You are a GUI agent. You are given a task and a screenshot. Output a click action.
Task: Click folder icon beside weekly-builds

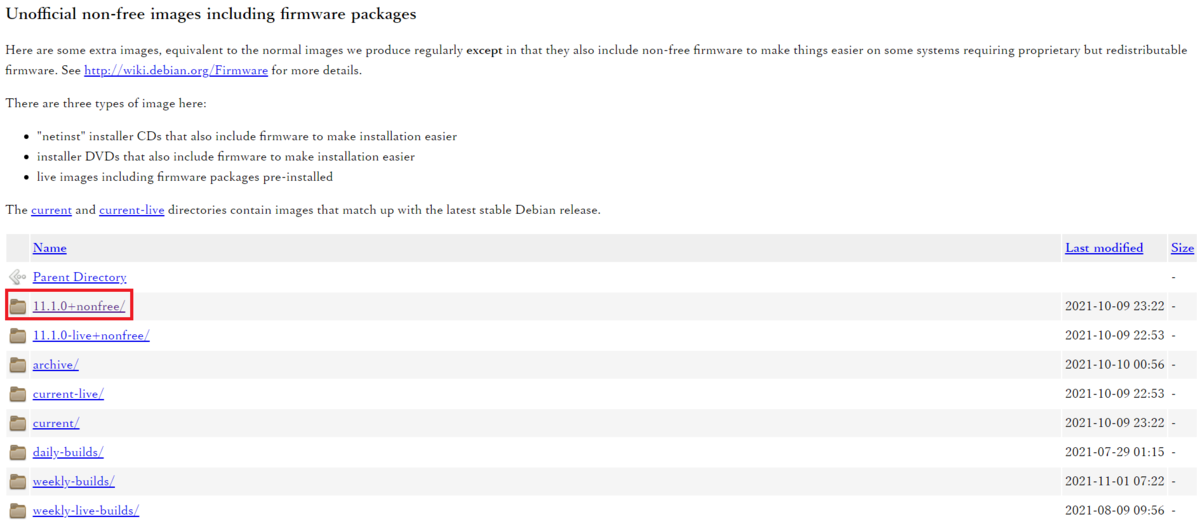click(x=17, y=481)
